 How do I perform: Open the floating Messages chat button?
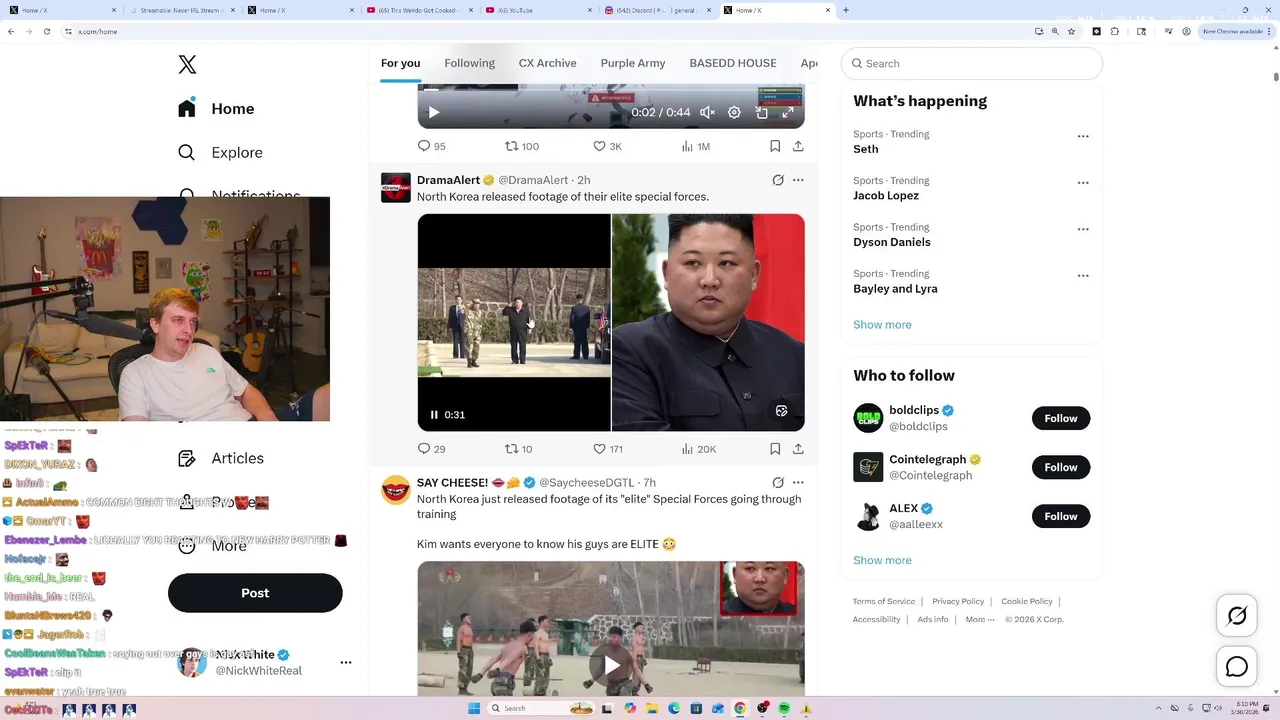click(x=1237, y=667)
